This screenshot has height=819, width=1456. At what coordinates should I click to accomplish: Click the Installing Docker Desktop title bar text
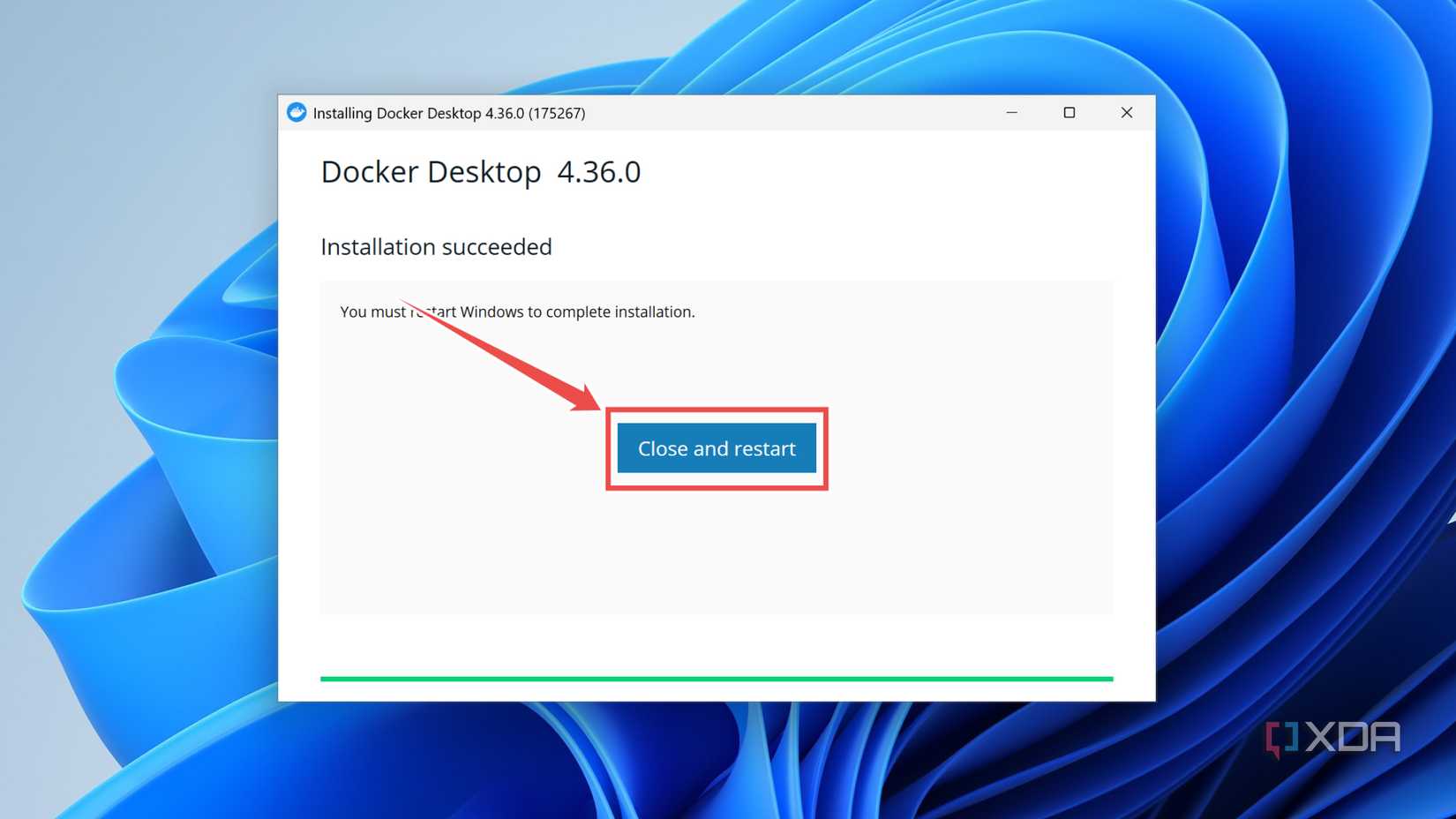pyautogui.click(x=450, y=113)
